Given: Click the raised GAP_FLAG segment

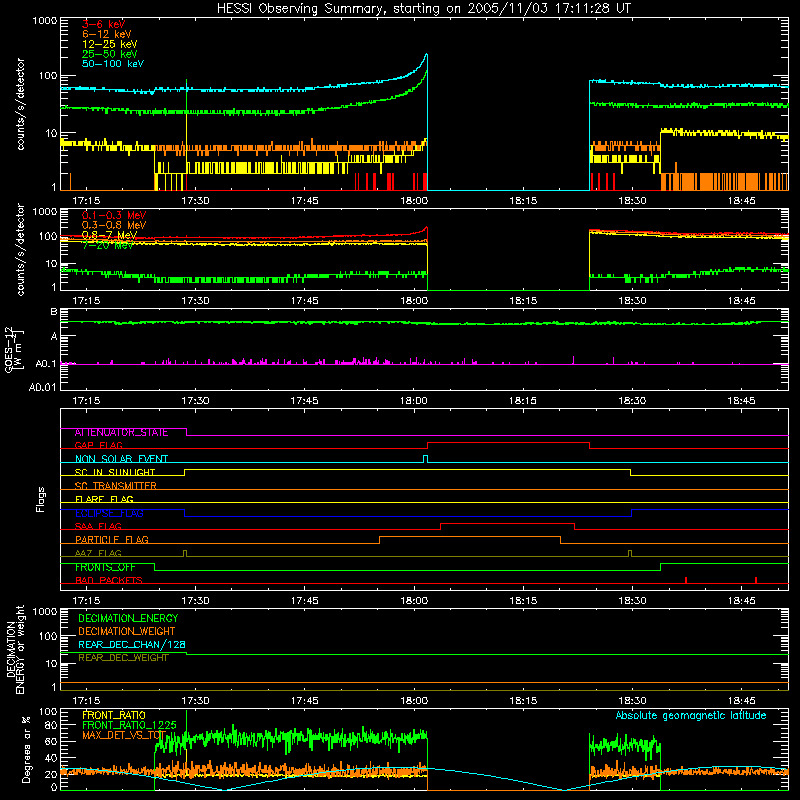Looking at the screenshot, I should click(508, 442).
